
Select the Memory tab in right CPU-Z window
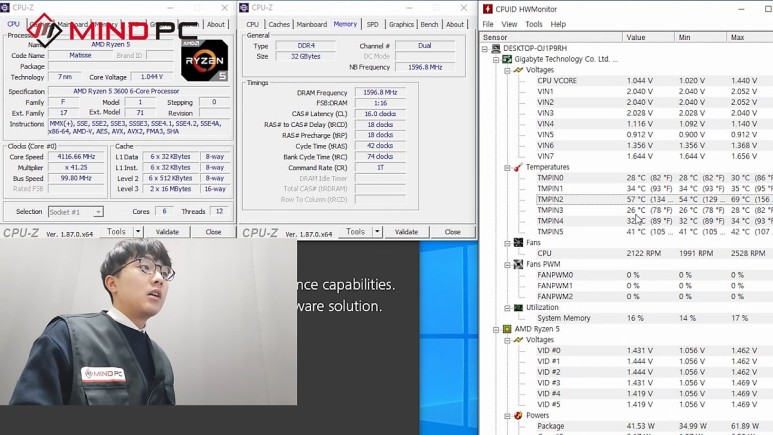345,24
